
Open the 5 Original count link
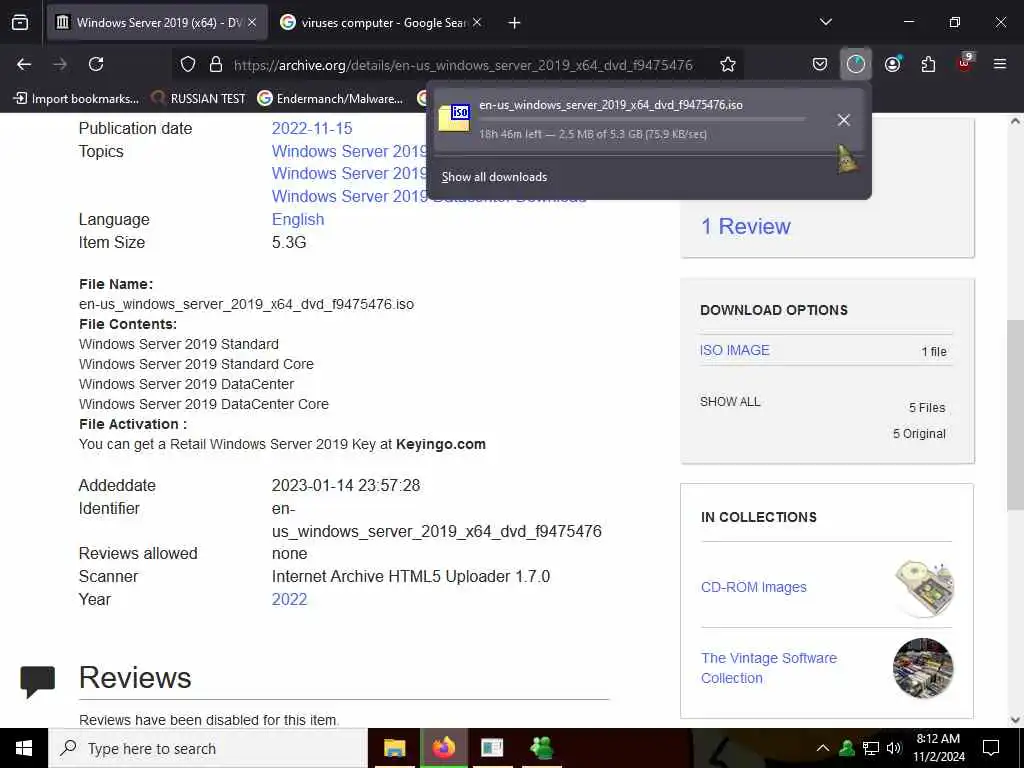click(x=920, y=434)
